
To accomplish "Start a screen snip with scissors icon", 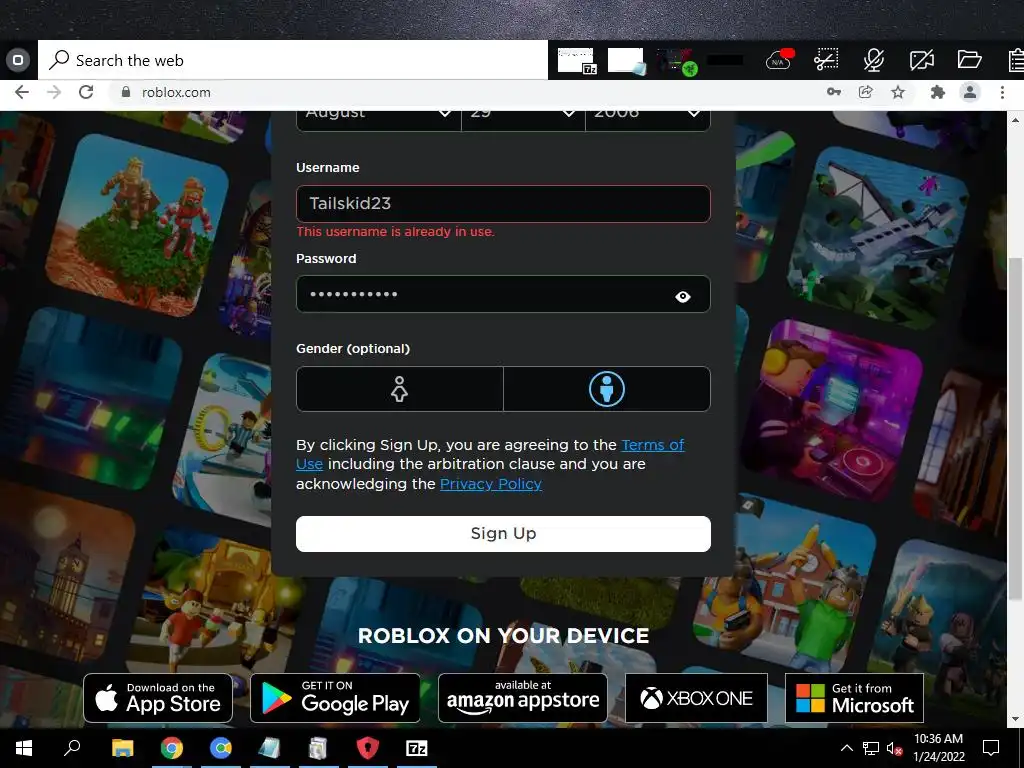I will (826, 60).
